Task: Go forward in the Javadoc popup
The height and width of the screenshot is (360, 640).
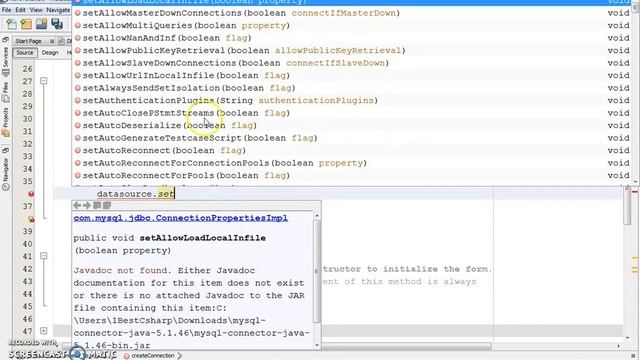Action: (87, 205)
